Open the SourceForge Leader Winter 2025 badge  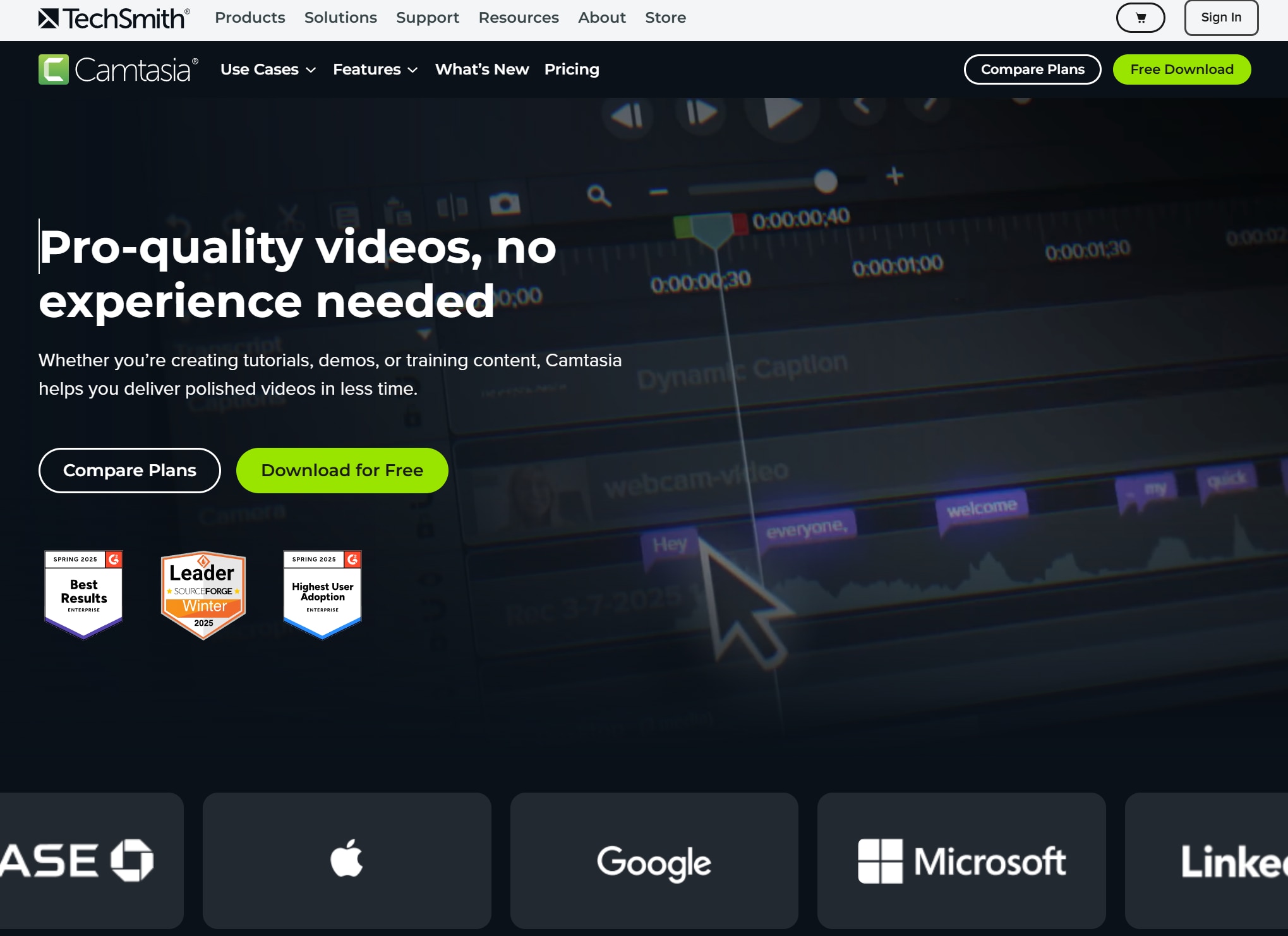pos(203,595)
